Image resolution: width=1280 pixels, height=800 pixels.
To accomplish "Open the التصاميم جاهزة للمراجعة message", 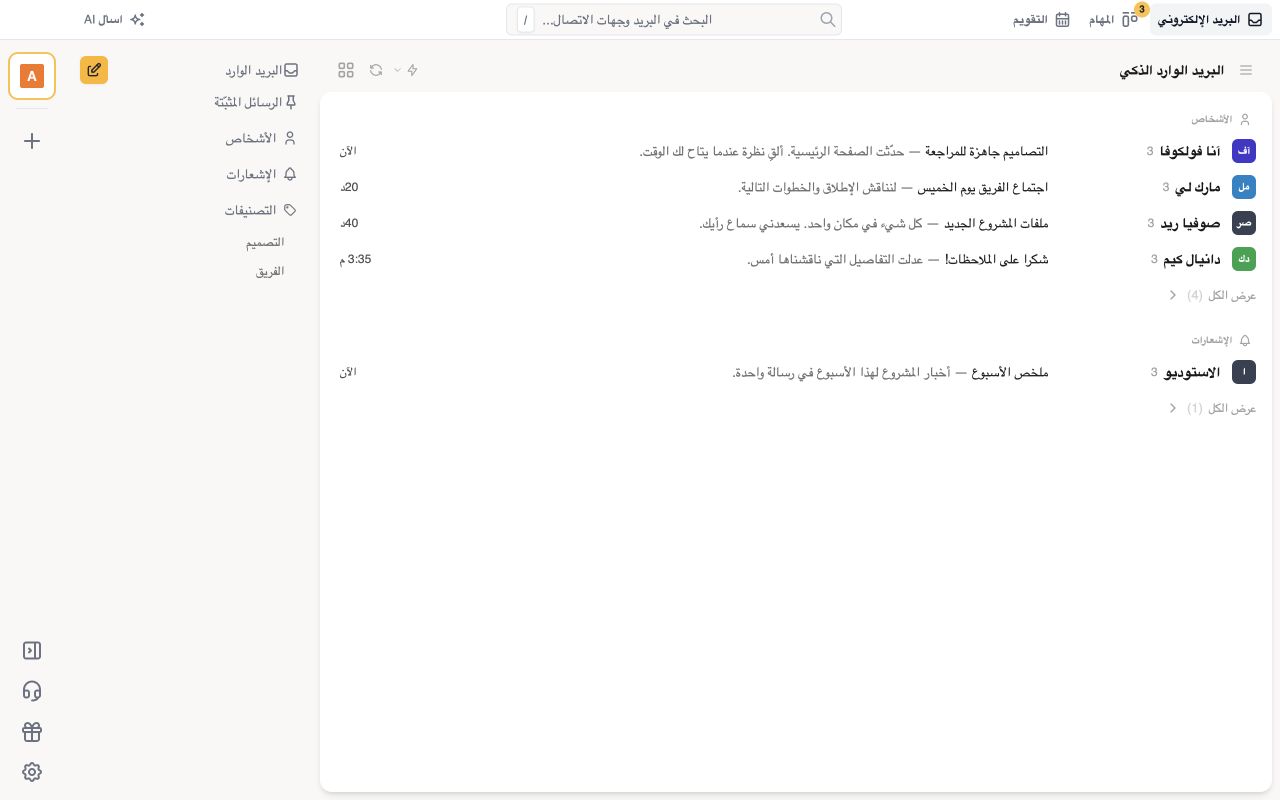I will (796, 151).
